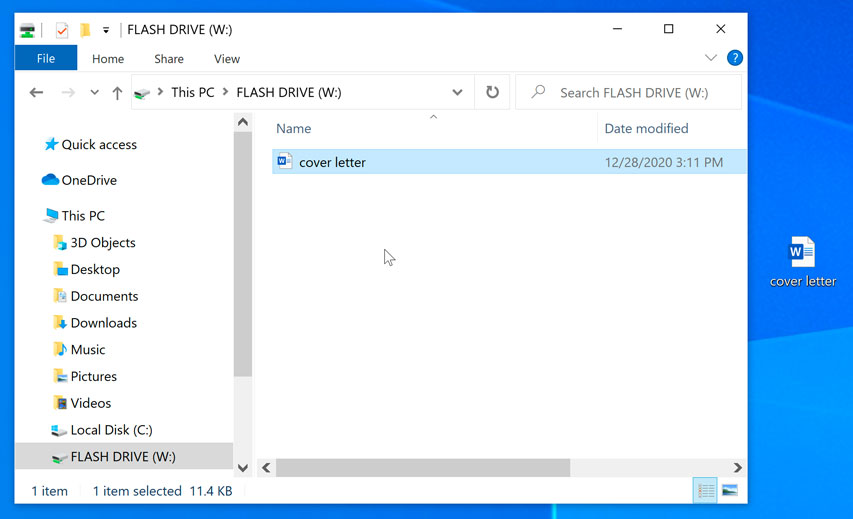Click the 1 item selected 11.4 KB status text
The width and height of the screenshot is (853, 519).
(x=162, y=491)
